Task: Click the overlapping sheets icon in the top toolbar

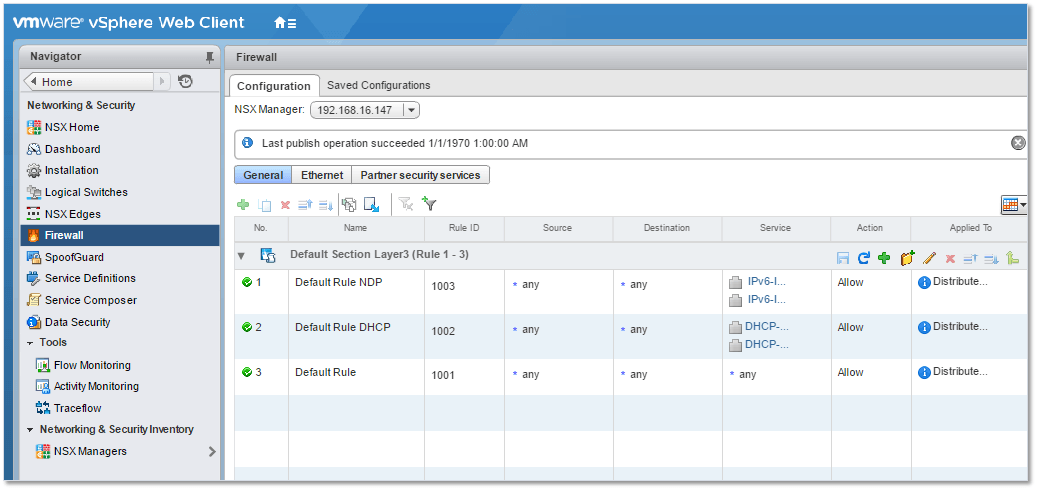Action: point(349,205)
